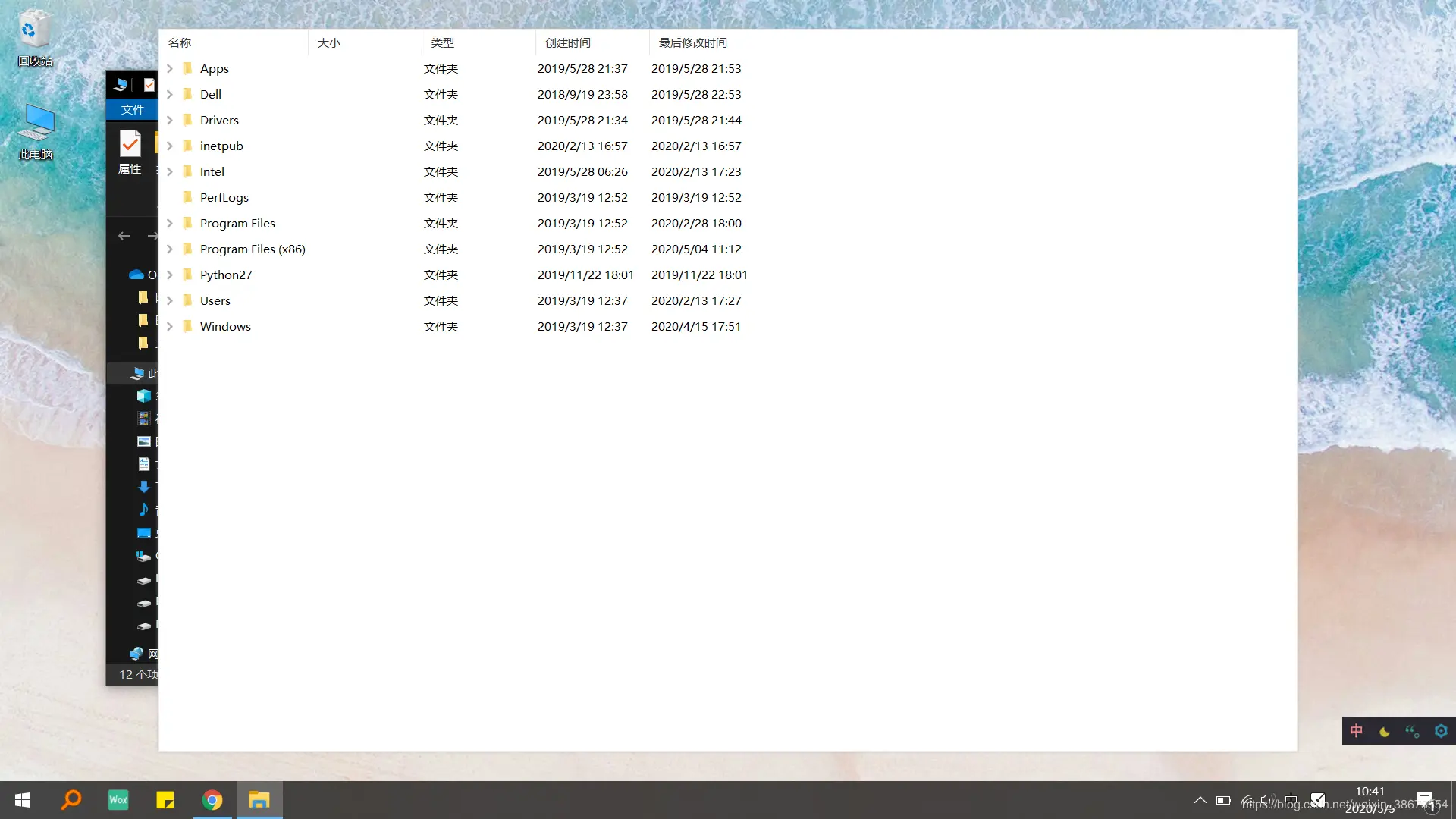This screenshot has height=819, width=1456.
Task: Click the blue hexagon settings icon
Action: point(1441,731)
